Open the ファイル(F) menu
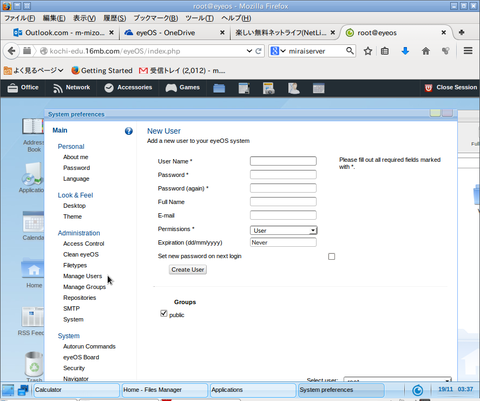The width and height of the screenshot is (480, 401). tap(19, 18)
